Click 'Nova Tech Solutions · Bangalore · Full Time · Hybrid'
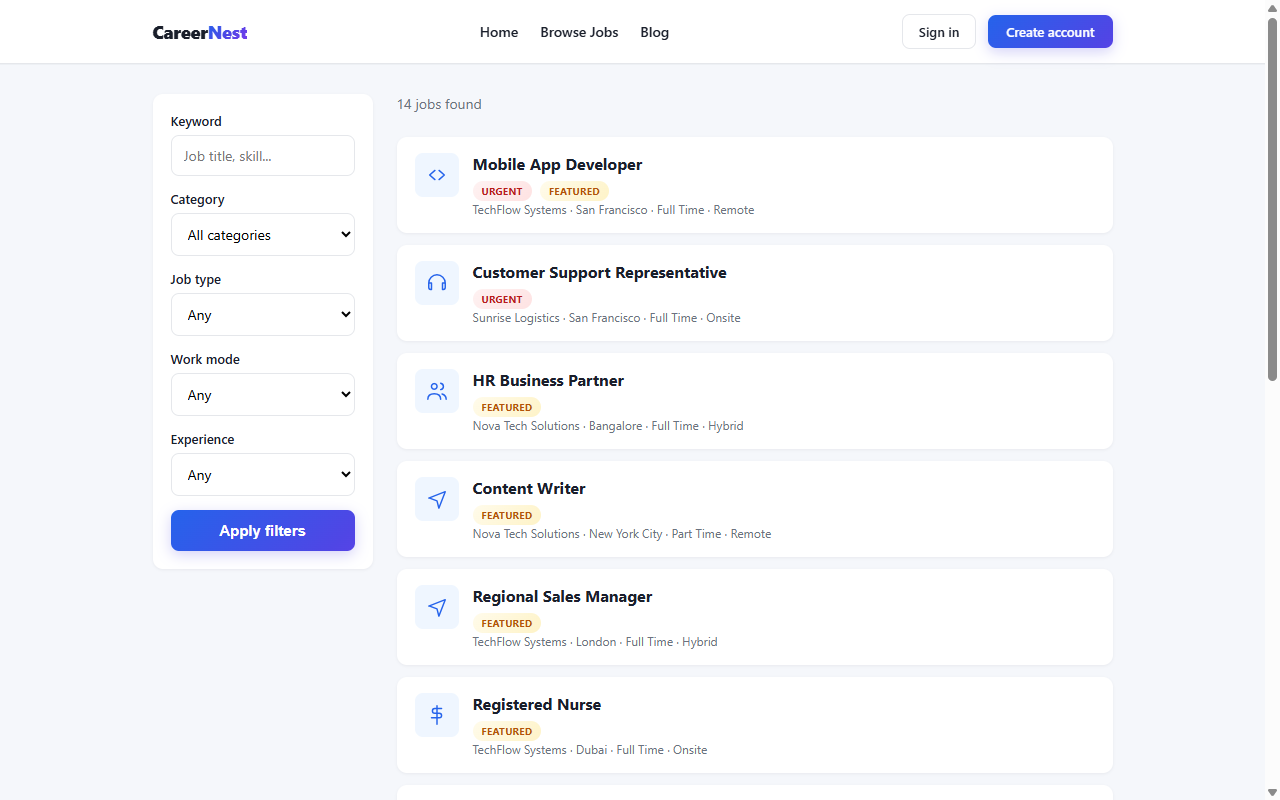This screenshot has height=800, width=1280. tap(608, 426)
